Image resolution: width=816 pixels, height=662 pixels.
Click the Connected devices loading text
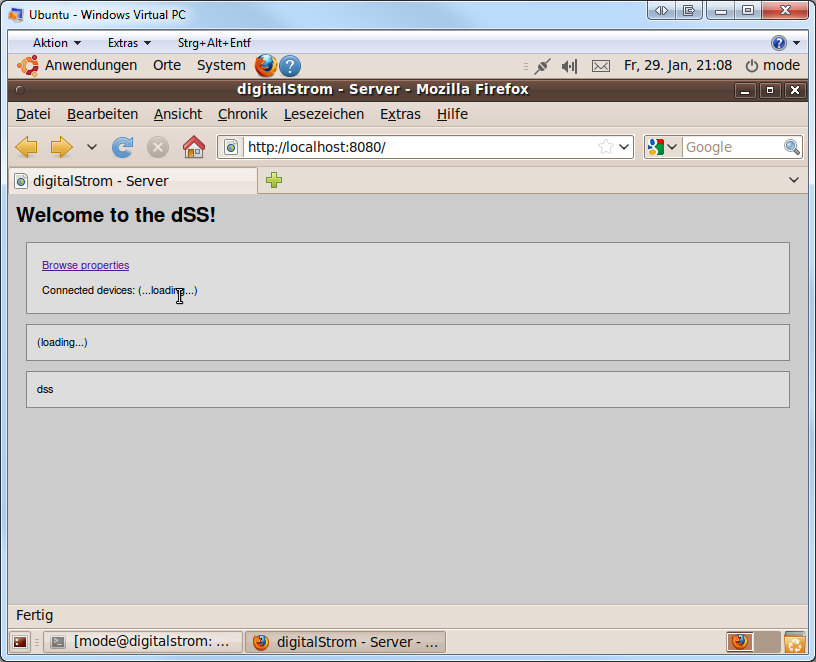pos(120,290)
